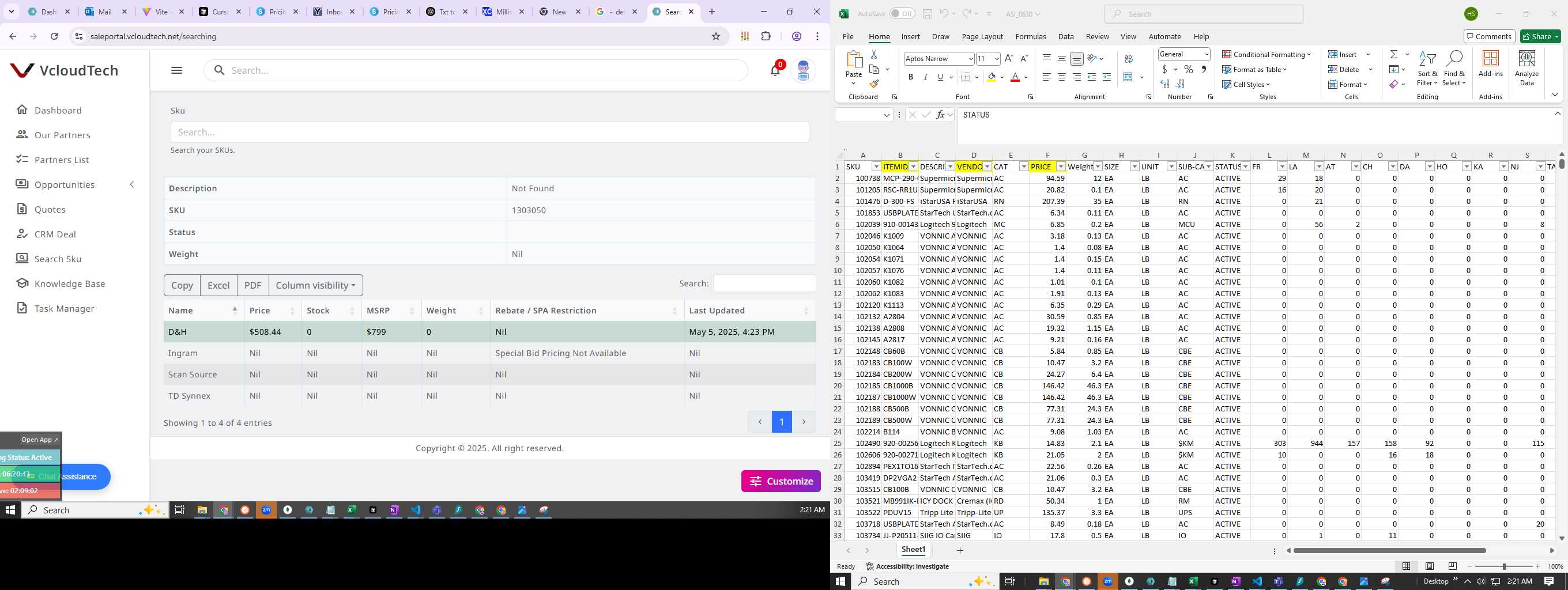The image size is (1568, 590).
Task: Click the Decrease Font Size icon
Action: (1024, 58)
